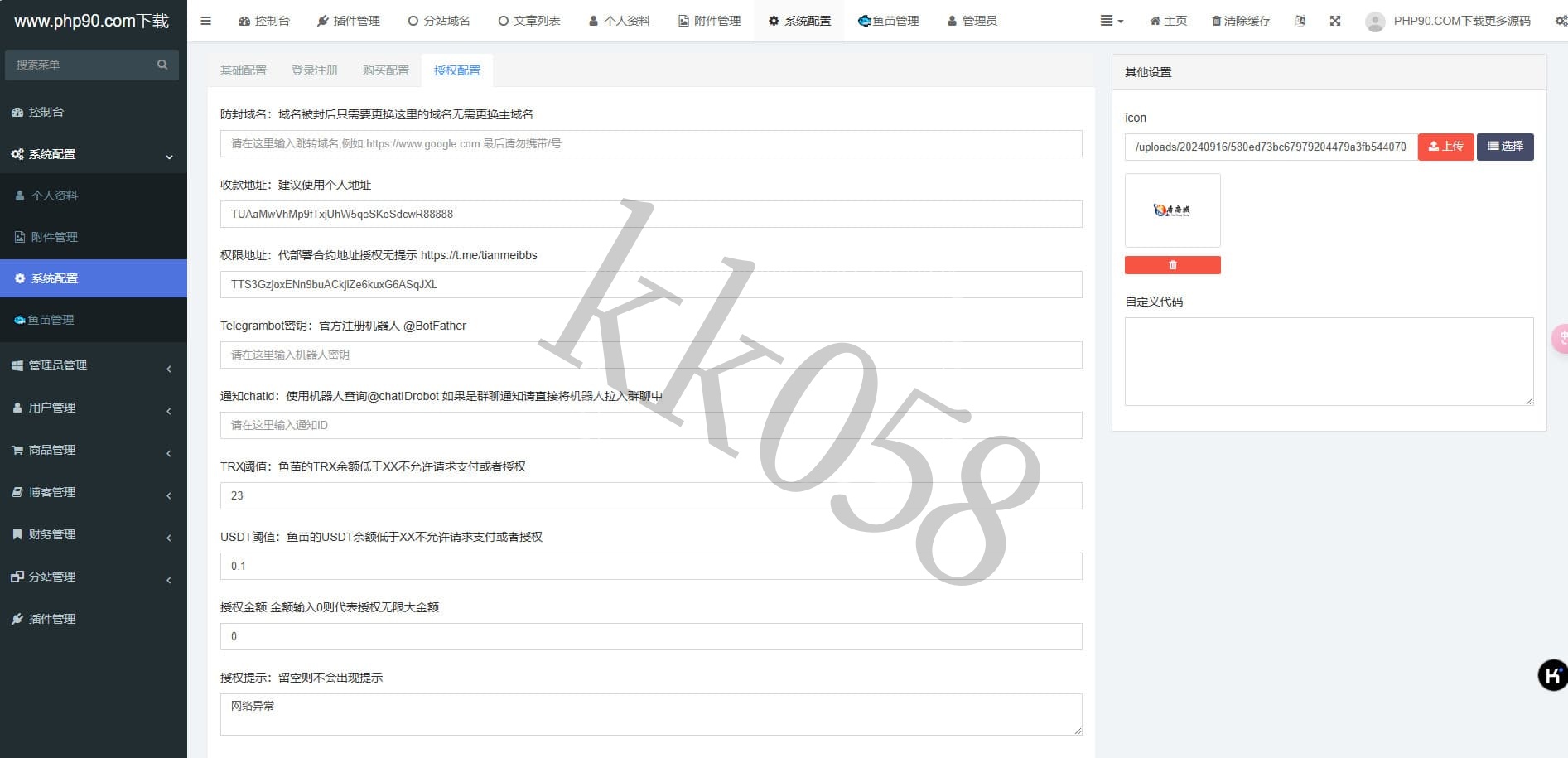The width and height of the screenshot is (1568, 758).
Task: Click the search magnifier icon in sidebar
Action: [x=162, y=65]
